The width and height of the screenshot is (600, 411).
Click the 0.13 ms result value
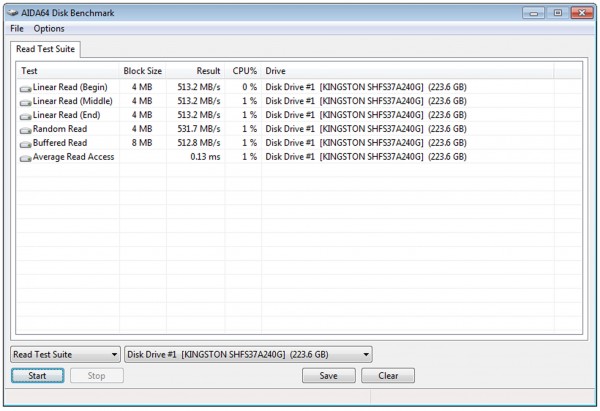pyautogui.click(x=205, y=157)
